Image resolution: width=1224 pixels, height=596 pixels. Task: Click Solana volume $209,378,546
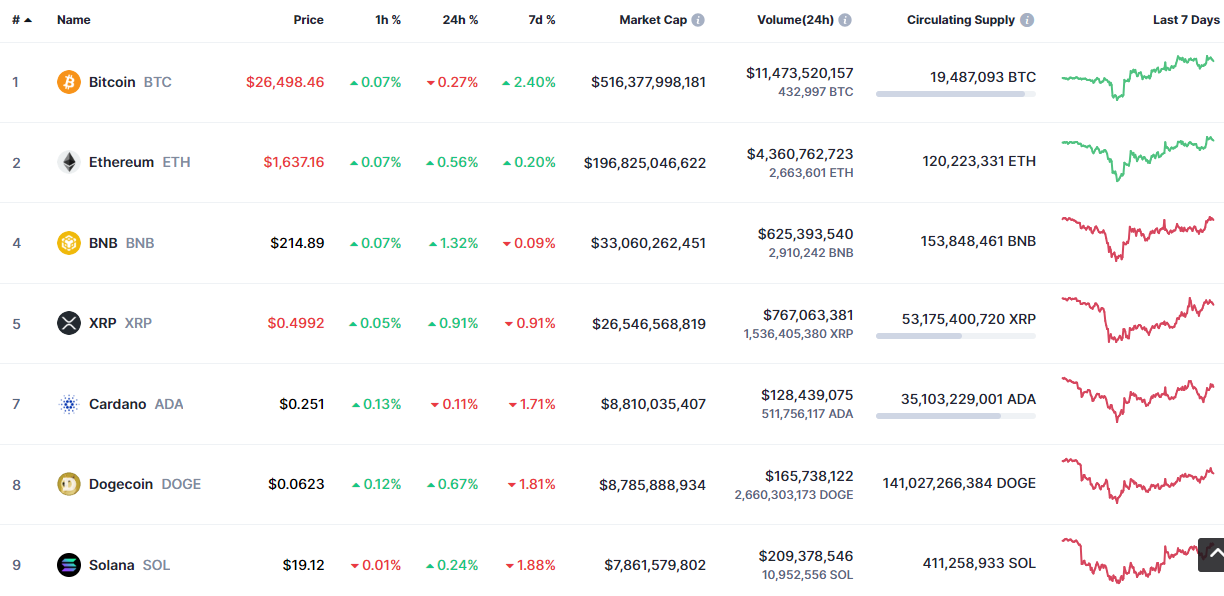coord(806,556)
